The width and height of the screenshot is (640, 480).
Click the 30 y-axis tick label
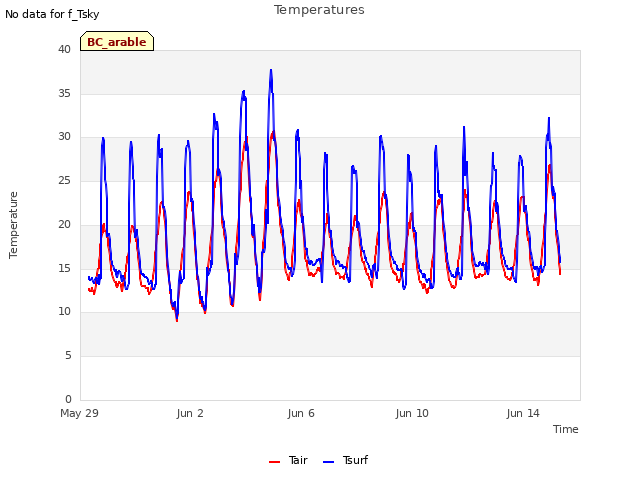[x=64, y=137]
